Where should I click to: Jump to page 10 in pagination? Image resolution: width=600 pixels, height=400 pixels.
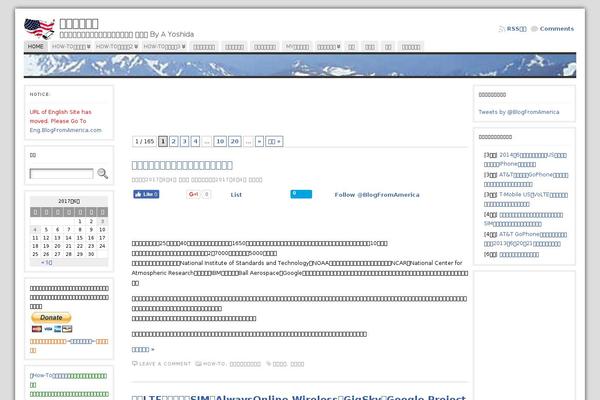click(220, 141)
